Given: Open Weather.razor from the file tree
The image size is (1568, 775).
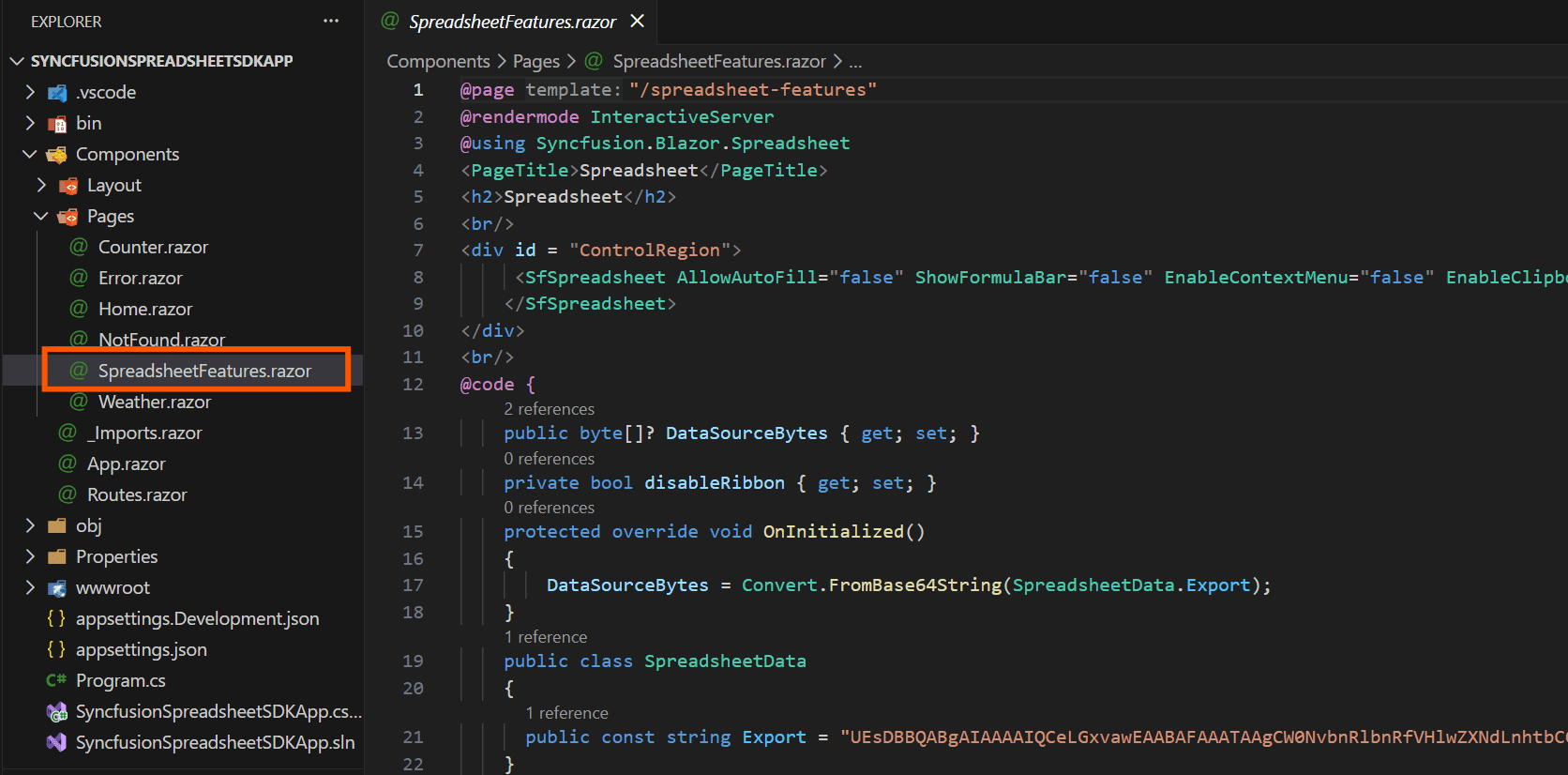Looking at the screenshot, I should pos(154,402).
